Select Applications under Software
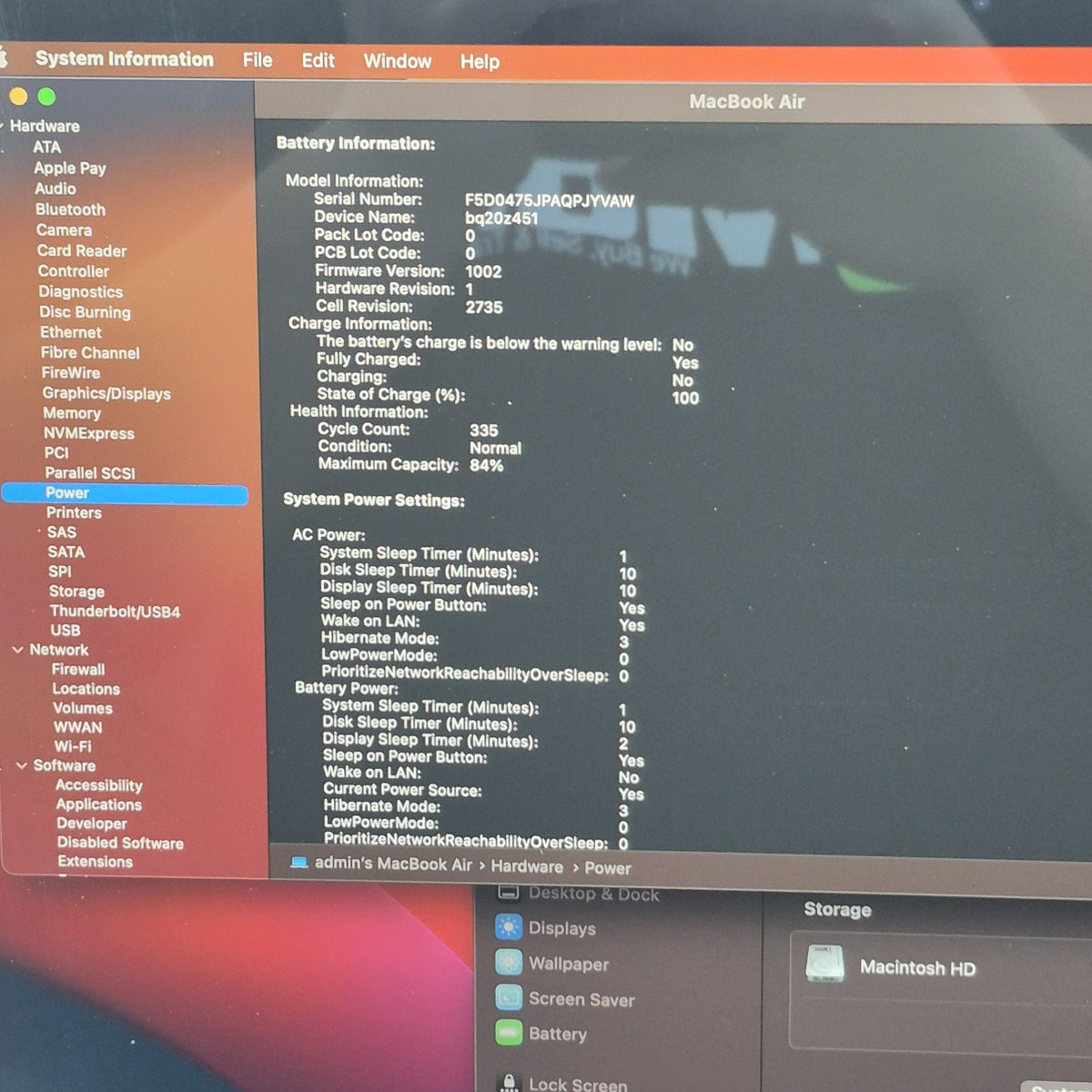This screenshot has width=1092, height=1092. point(98,804)
